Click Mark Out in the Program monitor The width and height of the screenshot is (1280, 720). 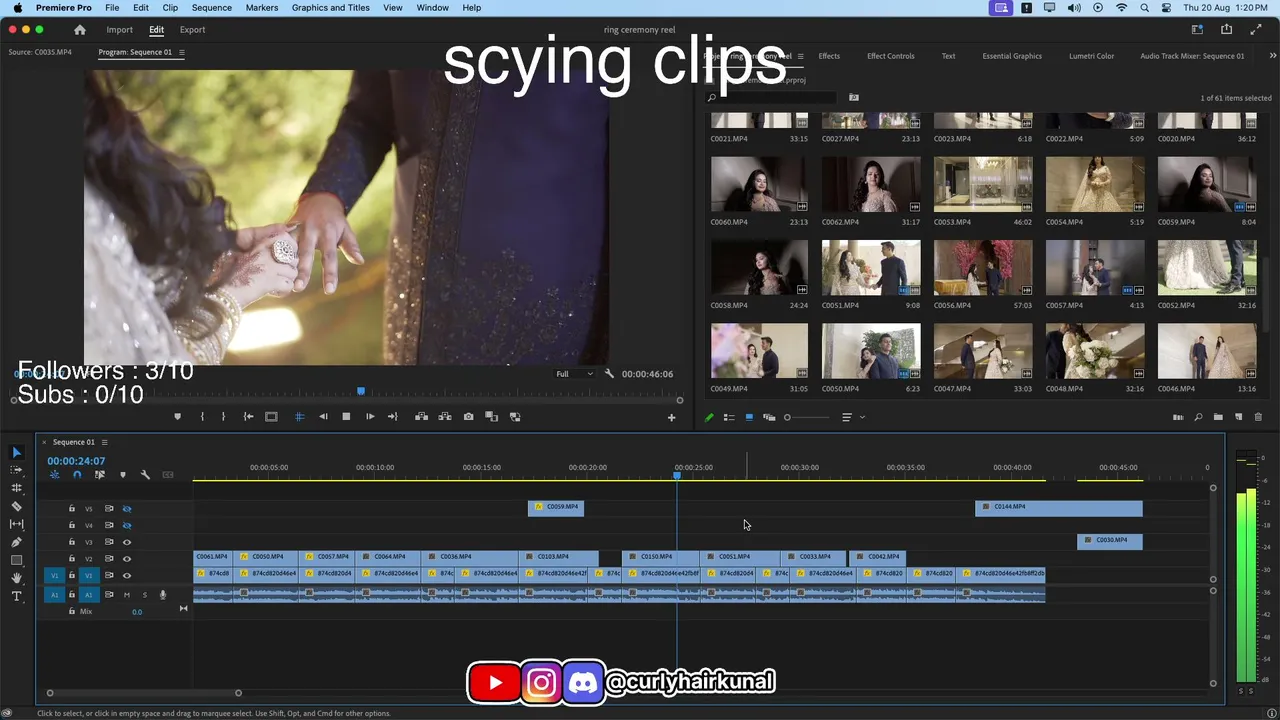(x=223, y=417)
